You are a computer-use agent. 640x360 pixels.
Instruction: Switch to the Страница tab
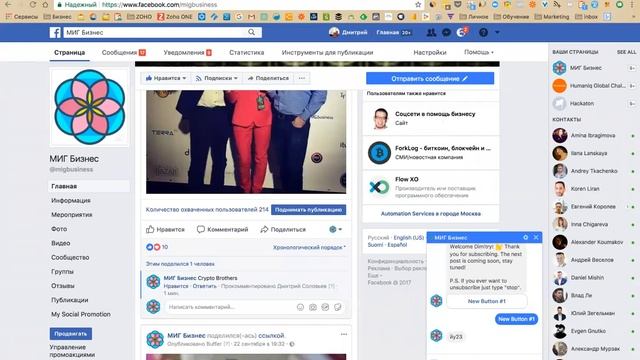69,53
